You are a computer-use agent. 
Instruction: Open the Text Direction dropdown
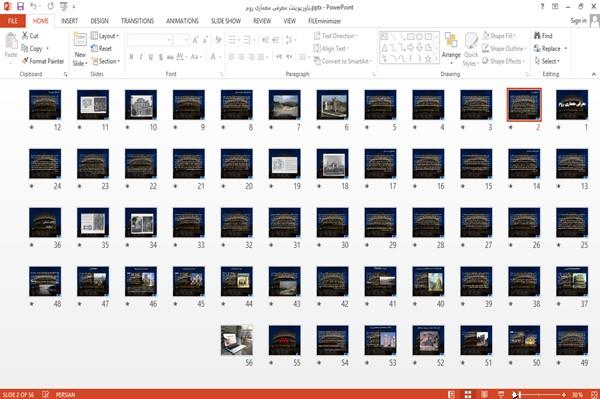pos(336,36)
